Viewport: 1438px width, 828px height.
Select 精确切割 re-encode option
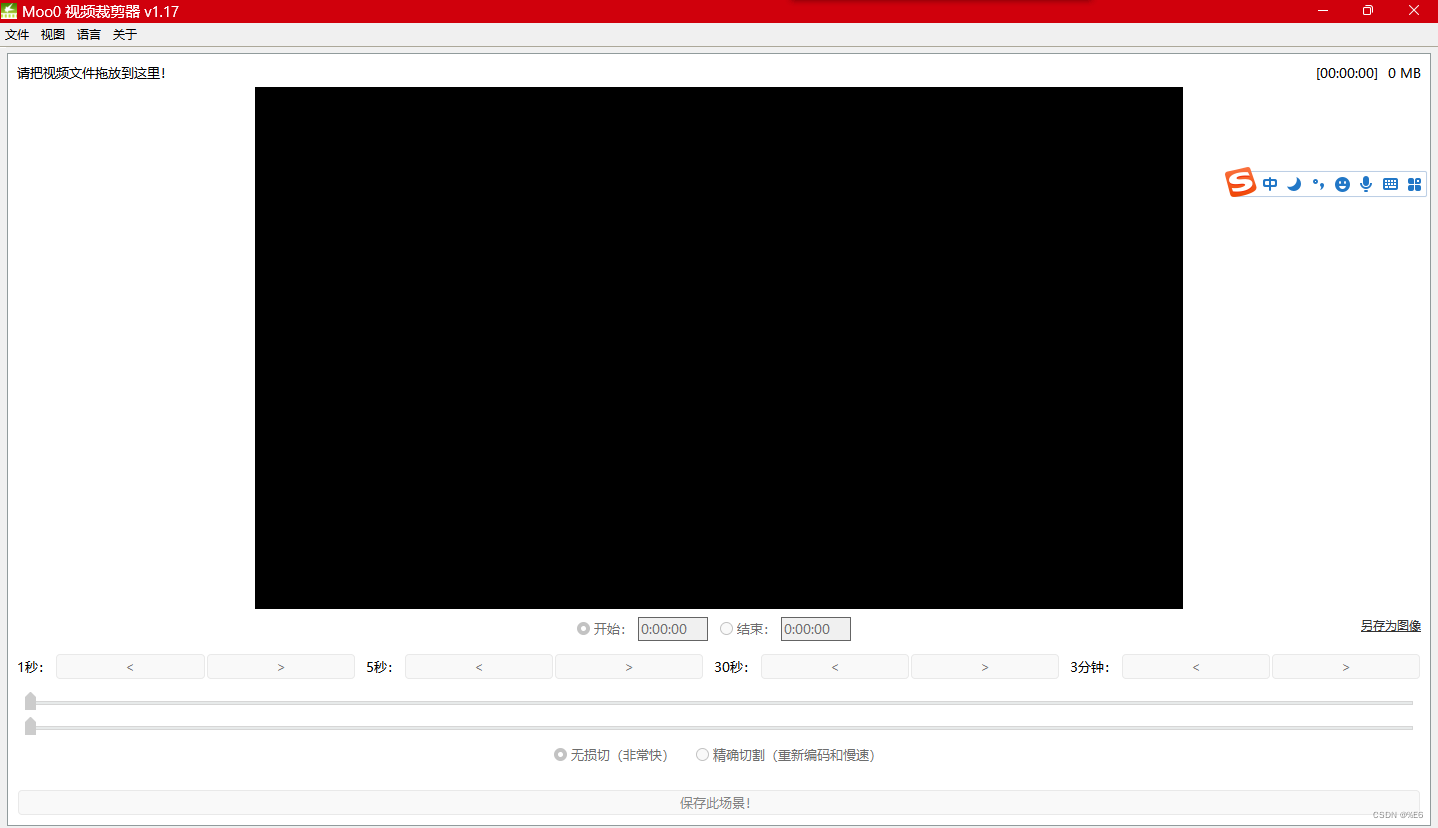pyautogui.click(x=702, y=755)
